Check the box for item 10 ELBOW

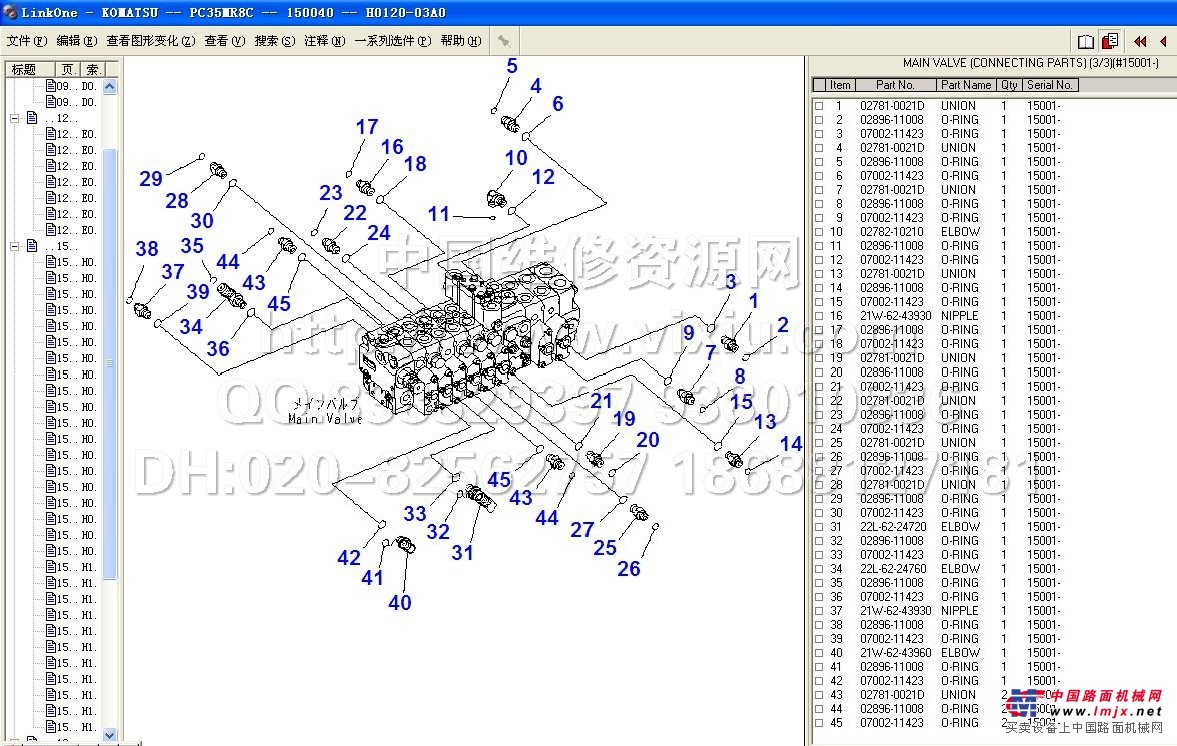pos(819,233)
